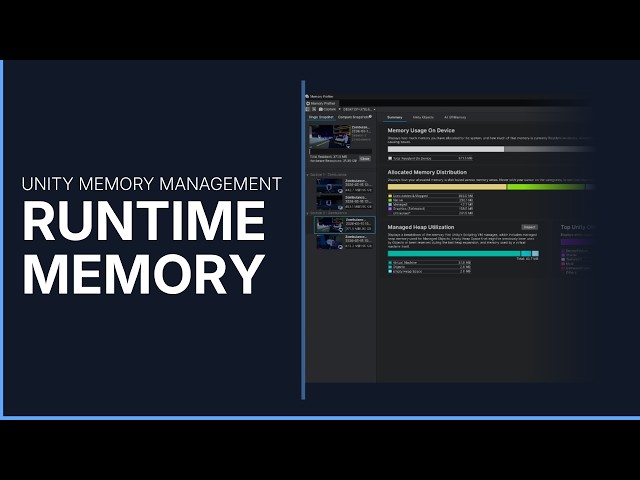Open the Summary tab

pyautogui.click(x=394, y=118)
